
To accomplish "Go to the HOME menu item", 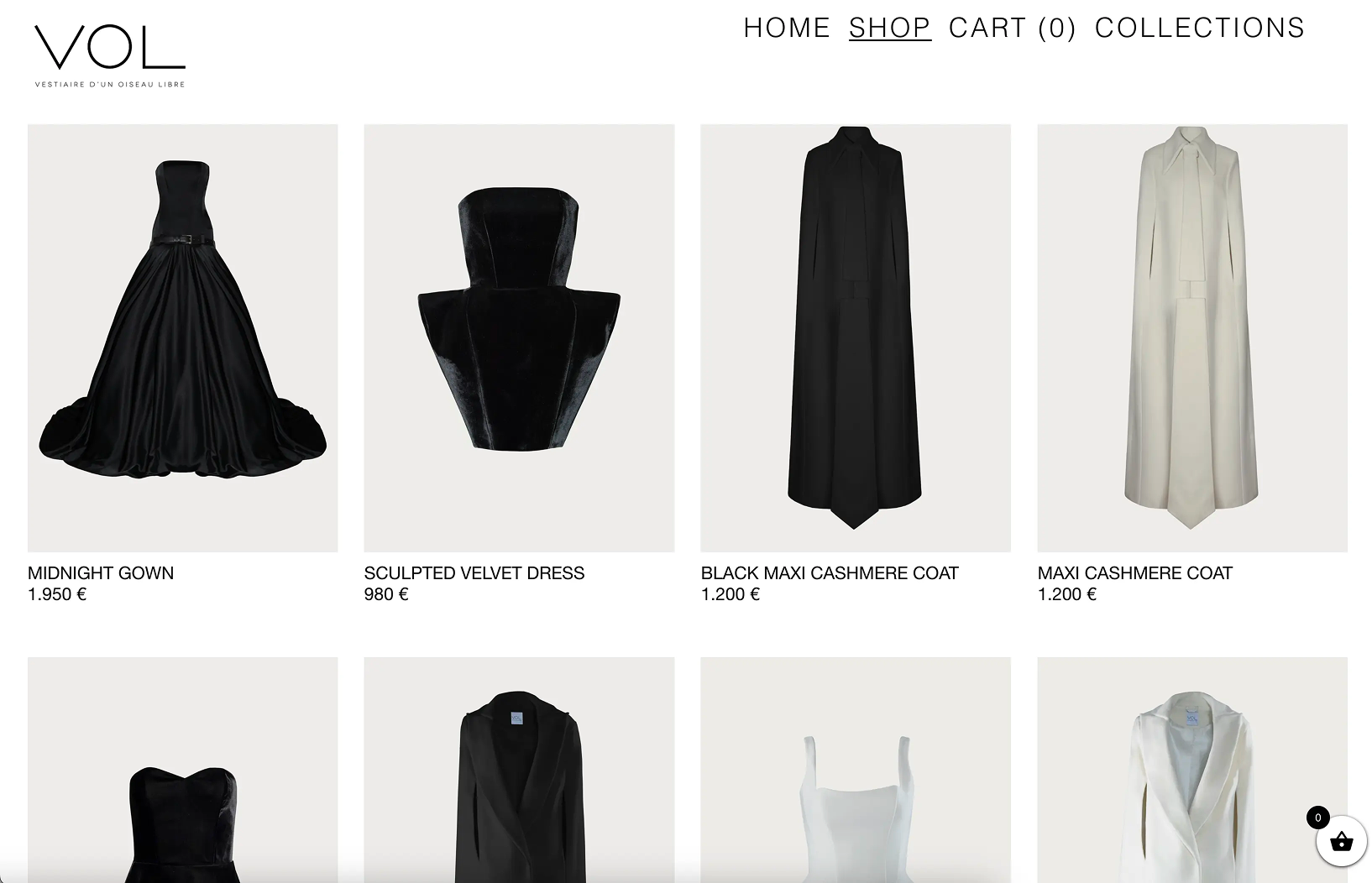I will [787, 28].
